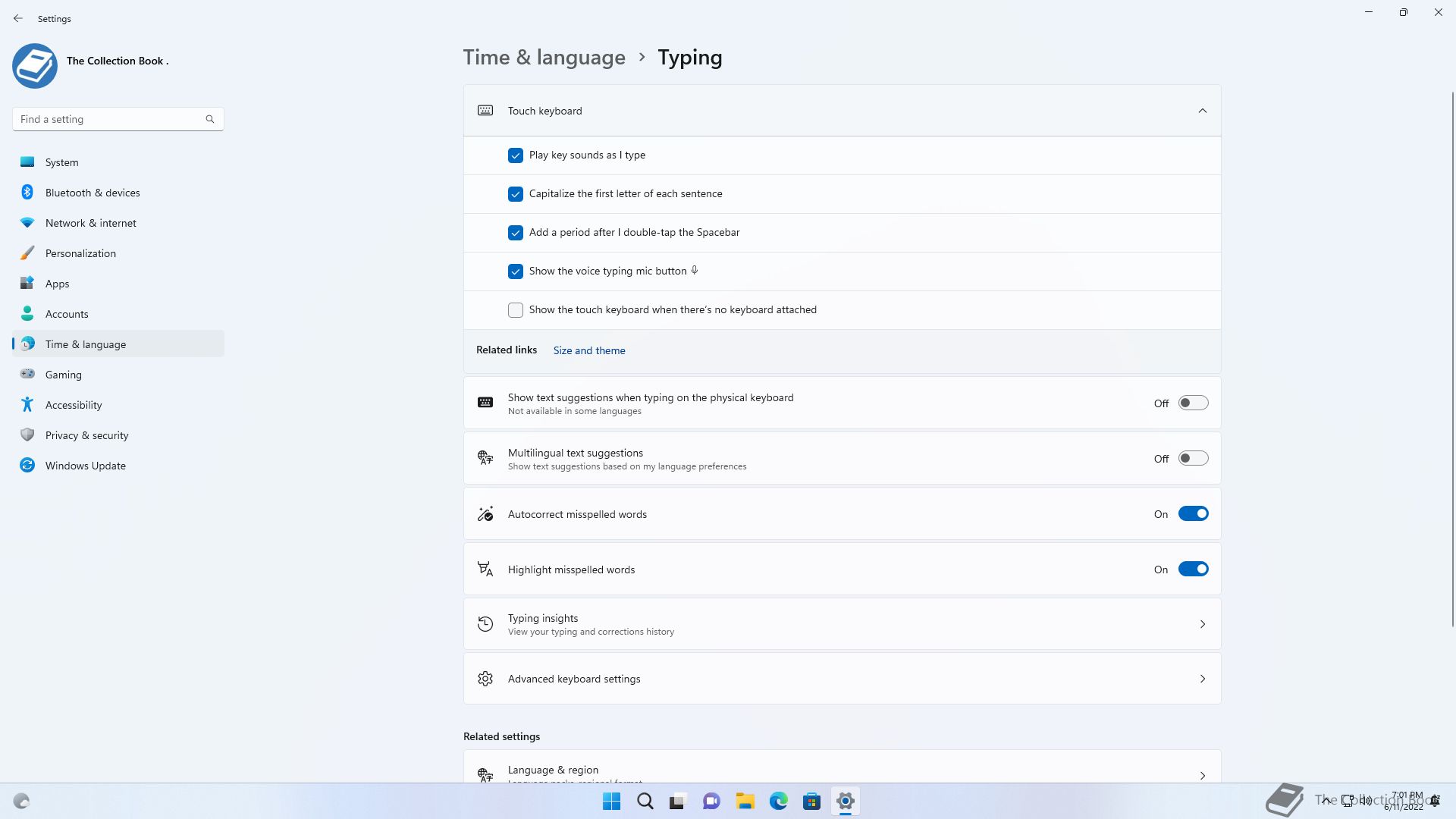Click the Windows Update sidebar icon
This screenshot has height=819, width=1456.
27,466
